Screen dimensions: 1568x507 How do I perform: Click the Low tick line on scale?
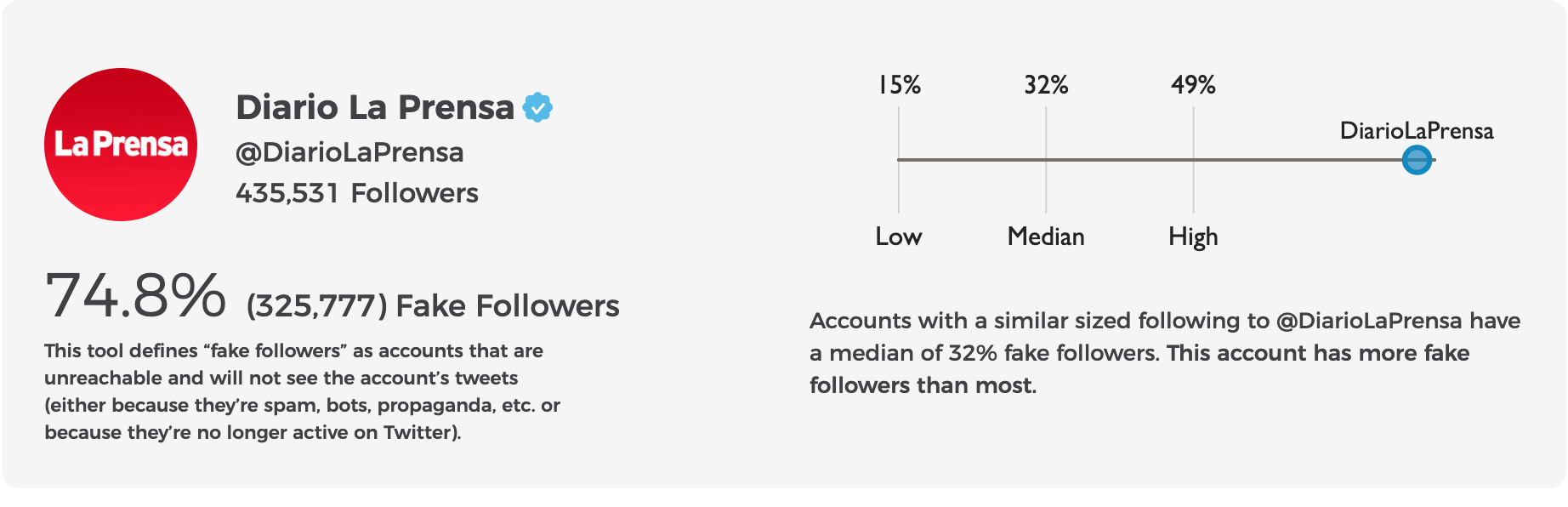point(899,187)
